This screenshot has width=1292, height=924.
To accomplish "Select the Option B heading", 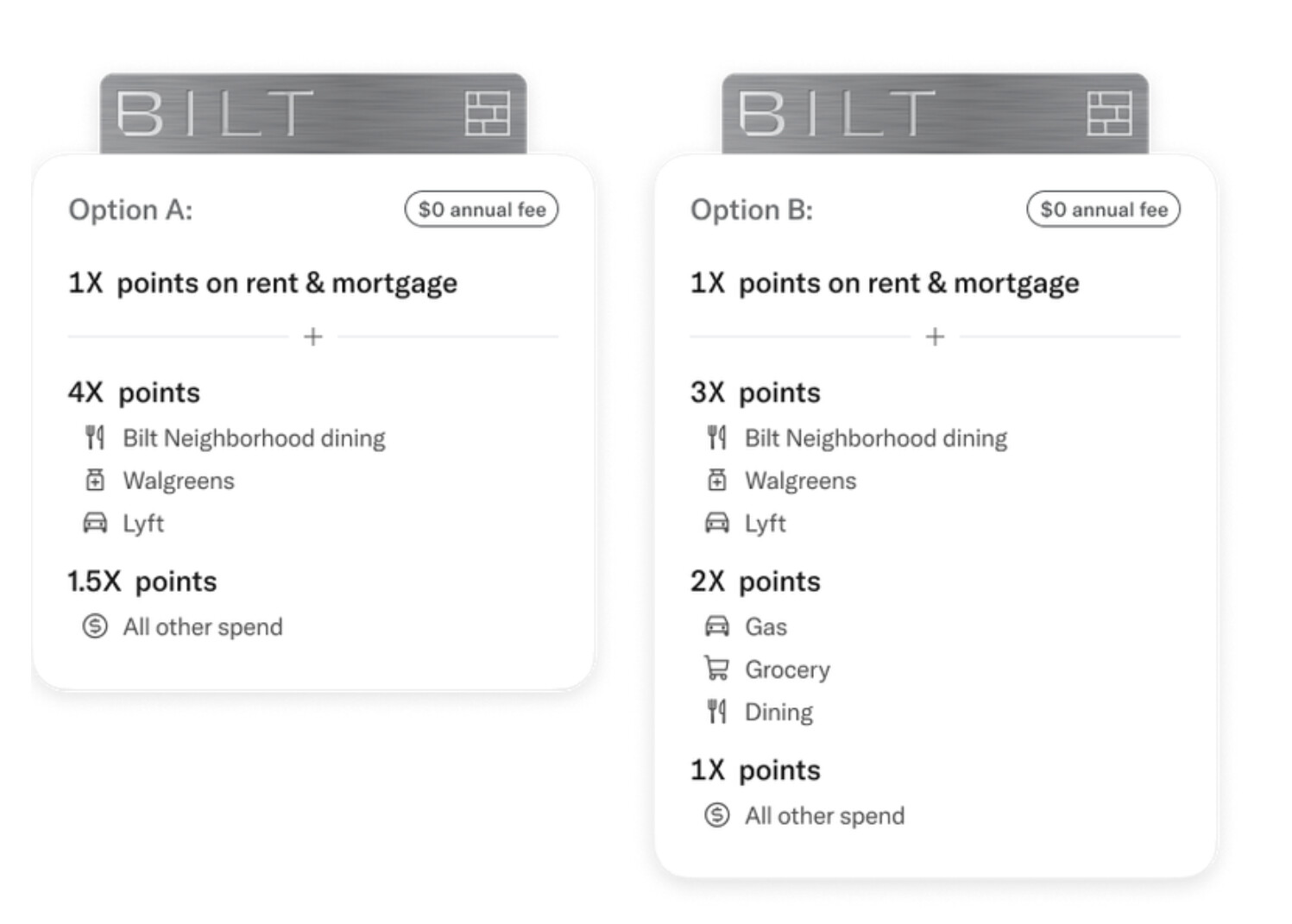I will tap(752, 210).
